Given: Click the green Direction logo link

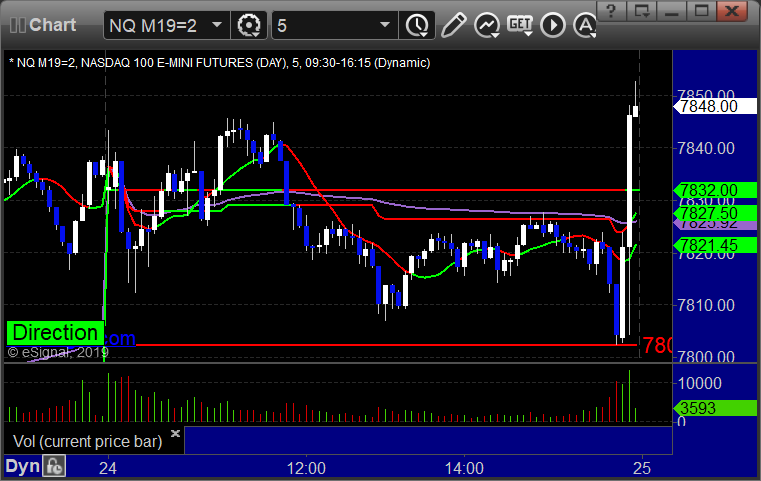Looking at the screenshot, I should point(55,333).
